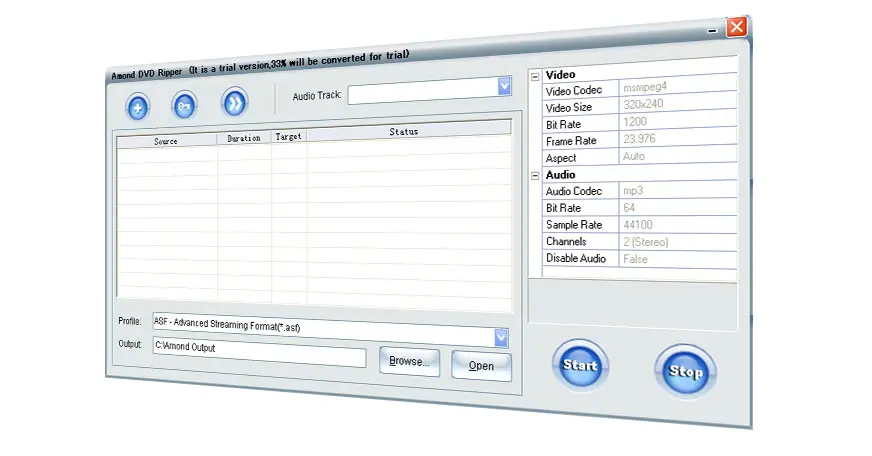Click the round Stop button
Viewport: 872px width, 456px height.
click(x=685, y=371)
